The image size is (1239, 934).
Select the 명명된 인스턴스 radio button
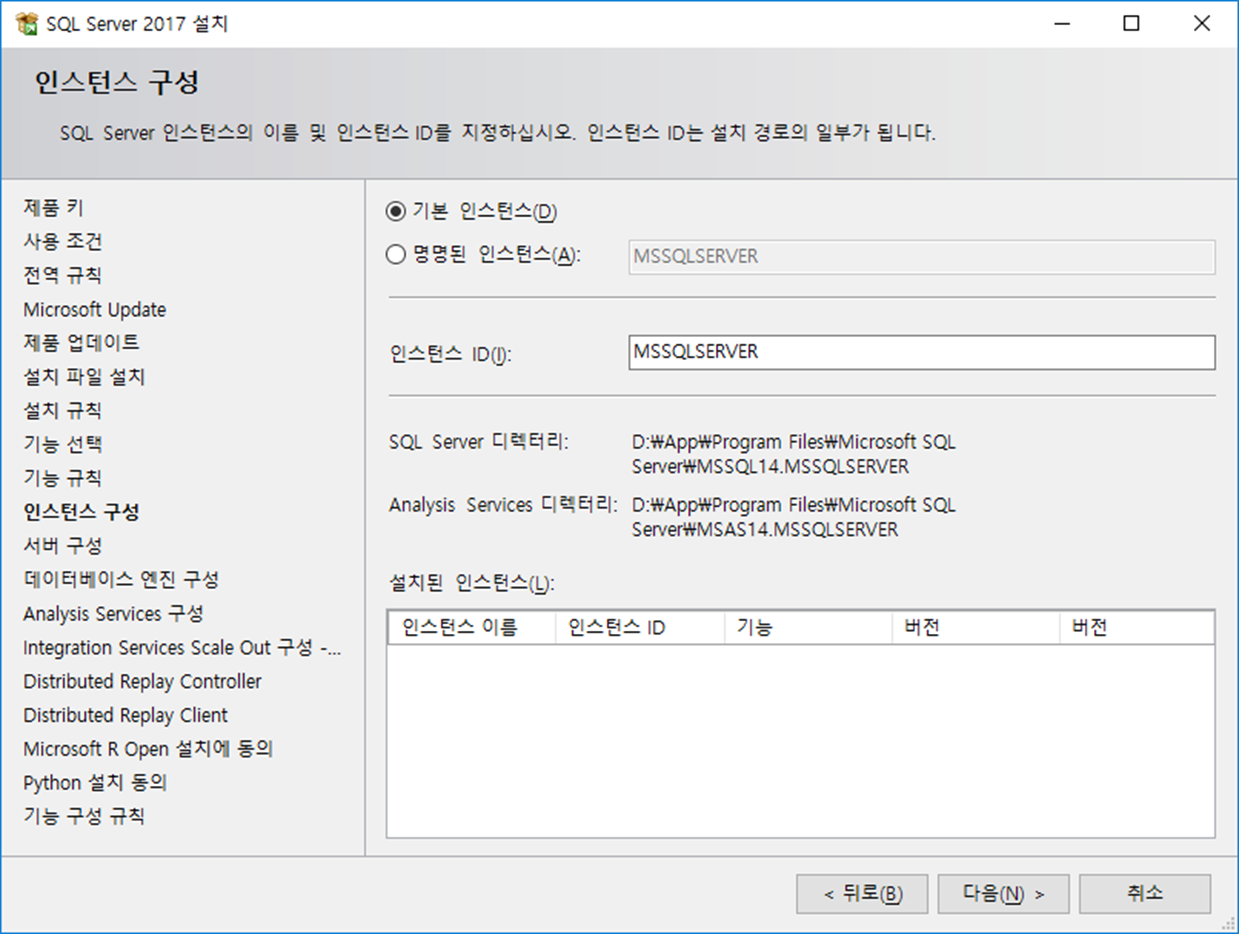click(x=395, y=255)
